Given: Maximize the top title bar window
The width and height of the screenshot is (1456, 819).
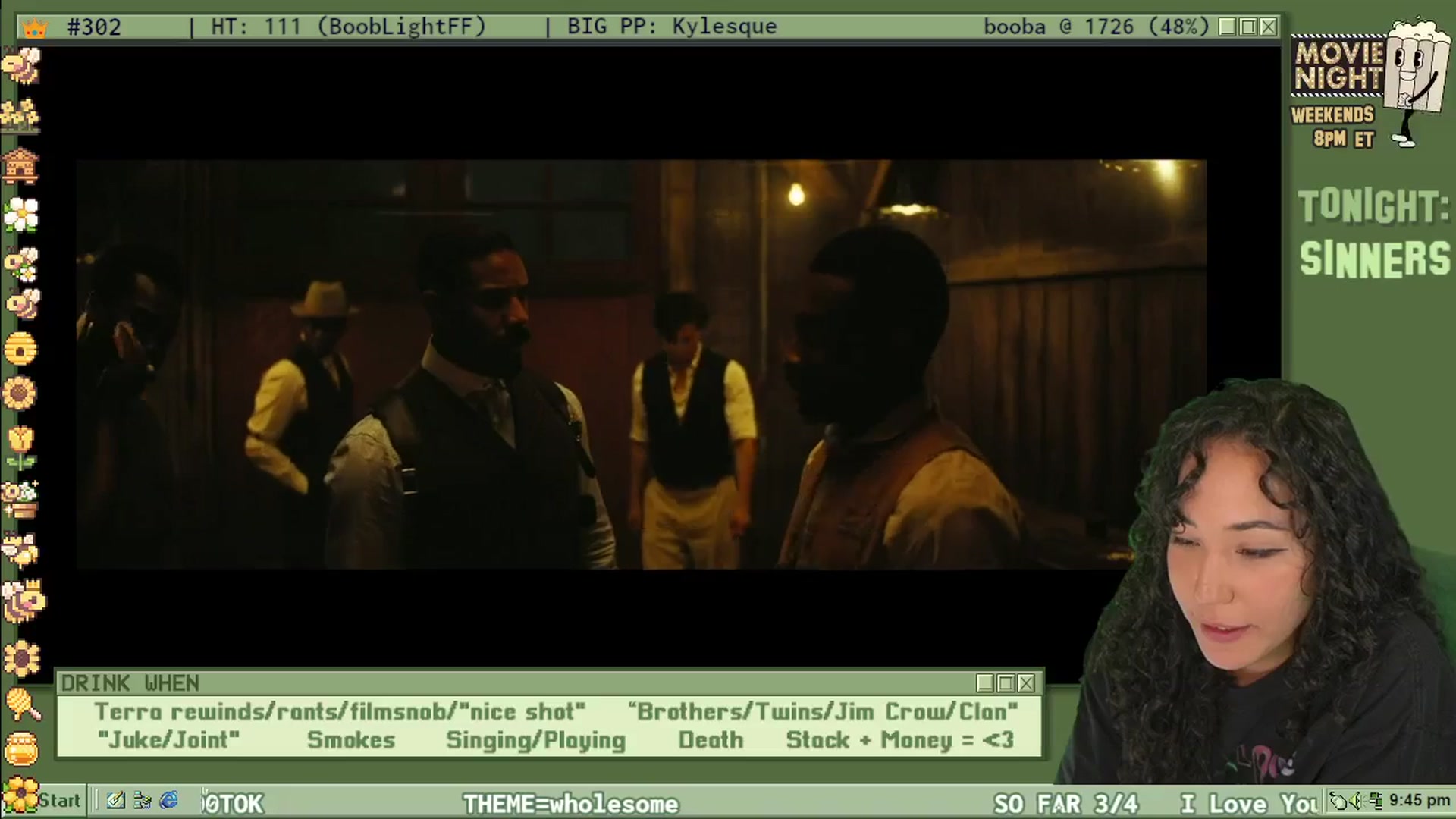Looking at the screenshot, I should coord(1248,27).
